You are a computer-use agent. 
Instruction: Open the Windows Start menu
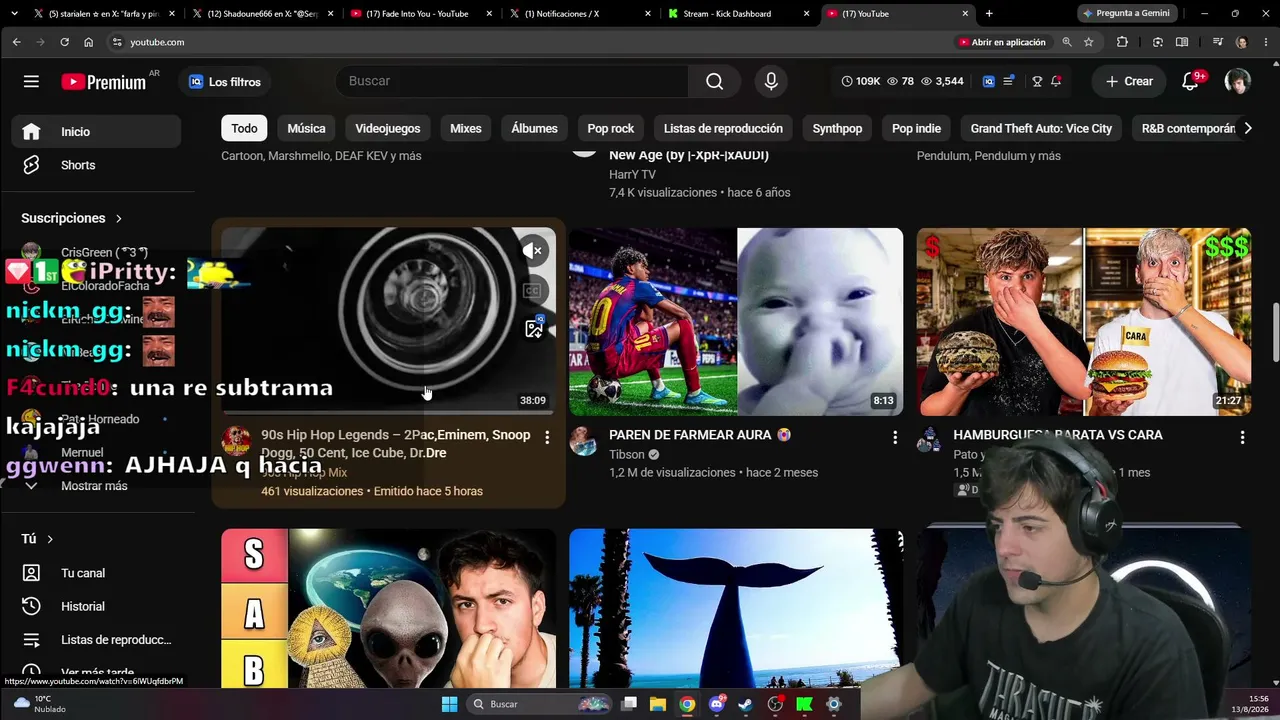tap(449, 704)
